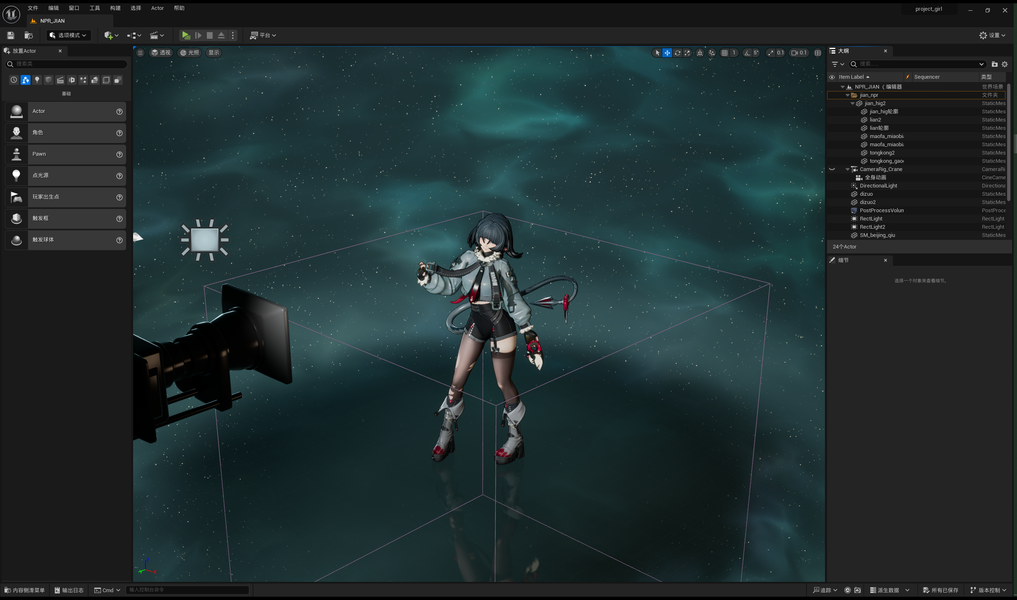
Task: Adjust camera speed 0.1 setting
Action: 799,53
